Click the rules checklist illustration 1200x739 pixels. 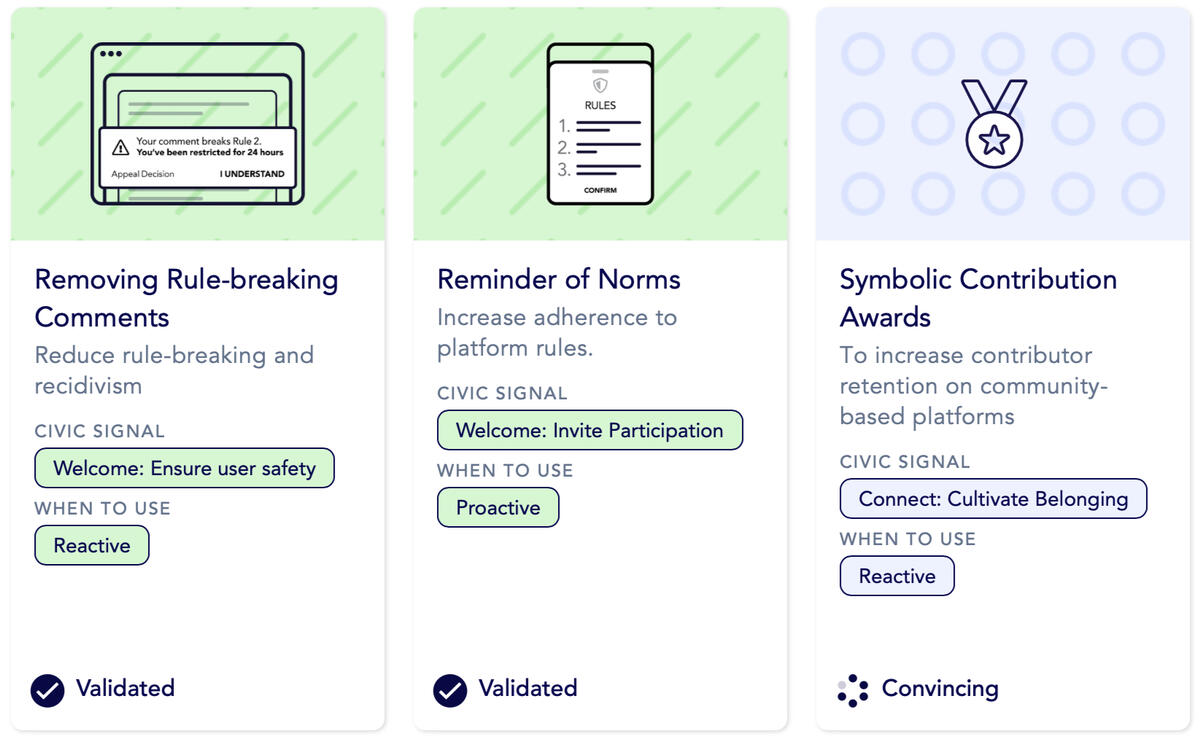[x=600, y=125]
